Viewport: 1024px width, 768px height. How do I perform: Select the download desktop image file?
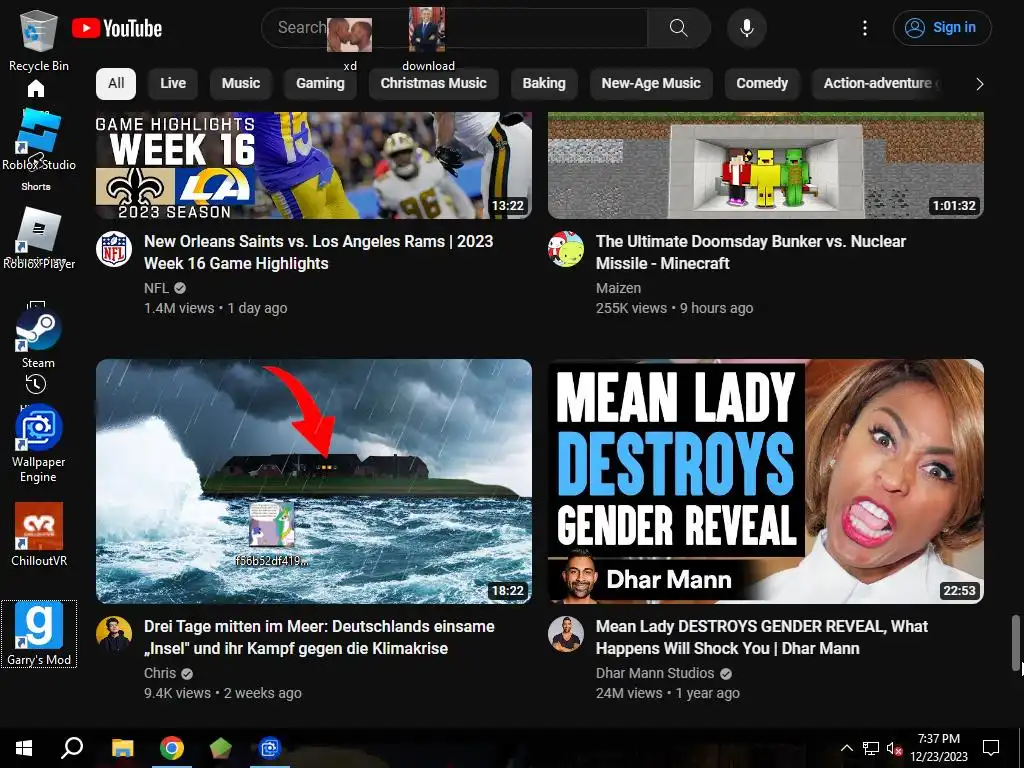point(428,39)
